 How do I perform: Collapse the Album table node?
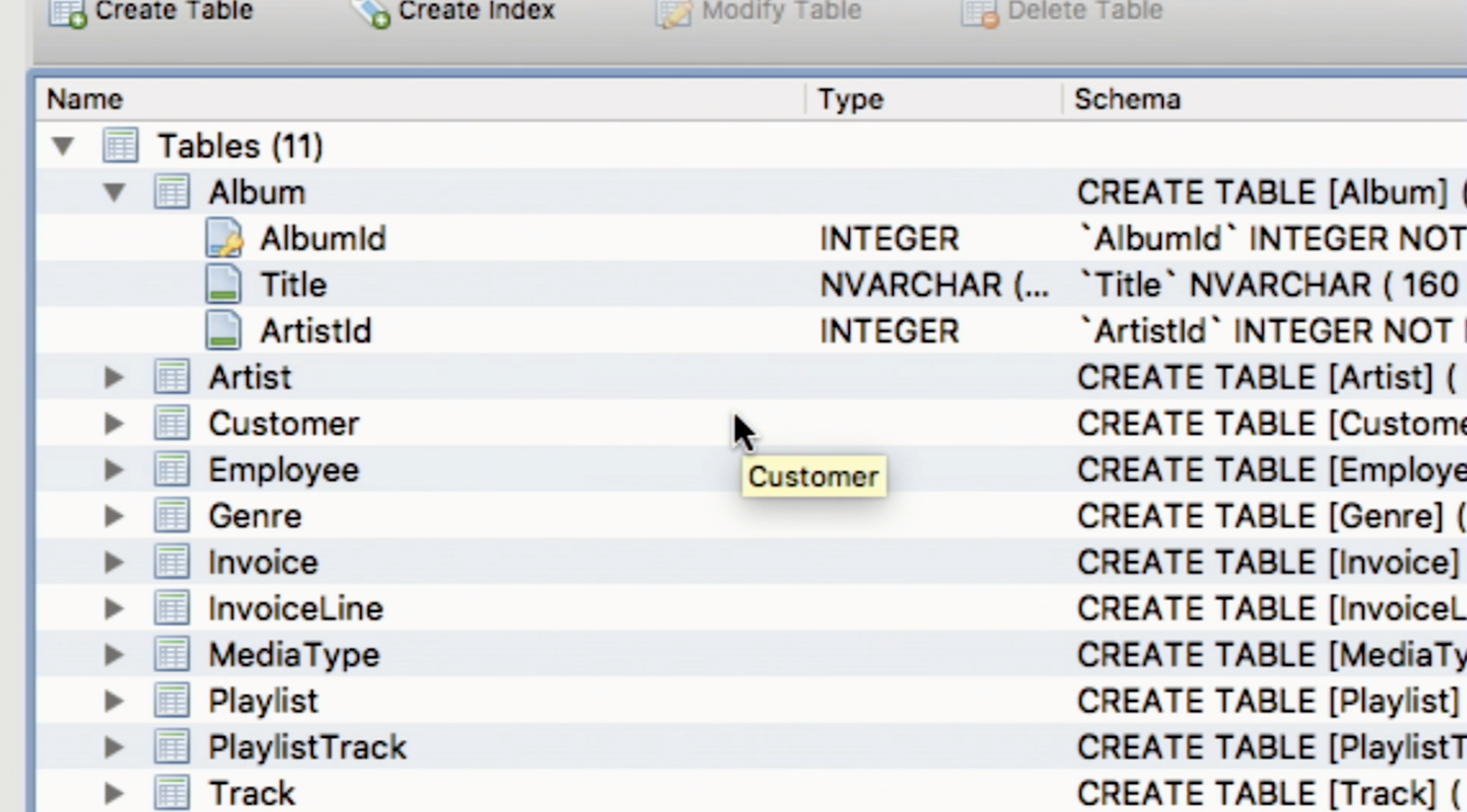pos(114,193)
